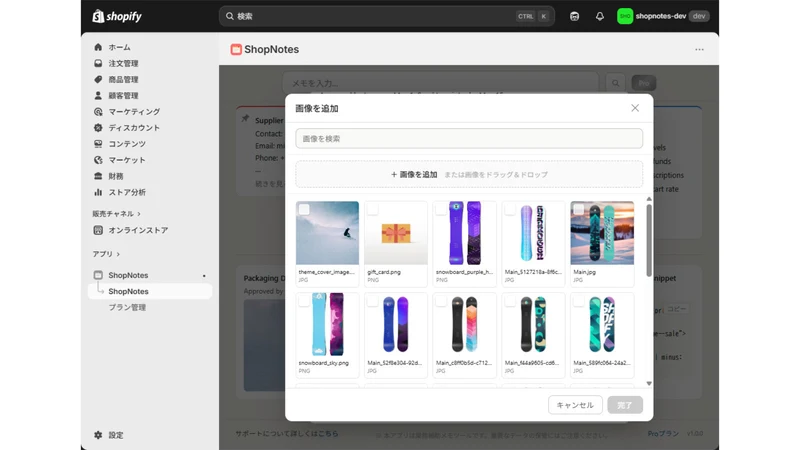This screenshot has width=800, height=450.
Task: Open the Sidekick assistant icon in top bar
Action: click(x=574, y=16)
